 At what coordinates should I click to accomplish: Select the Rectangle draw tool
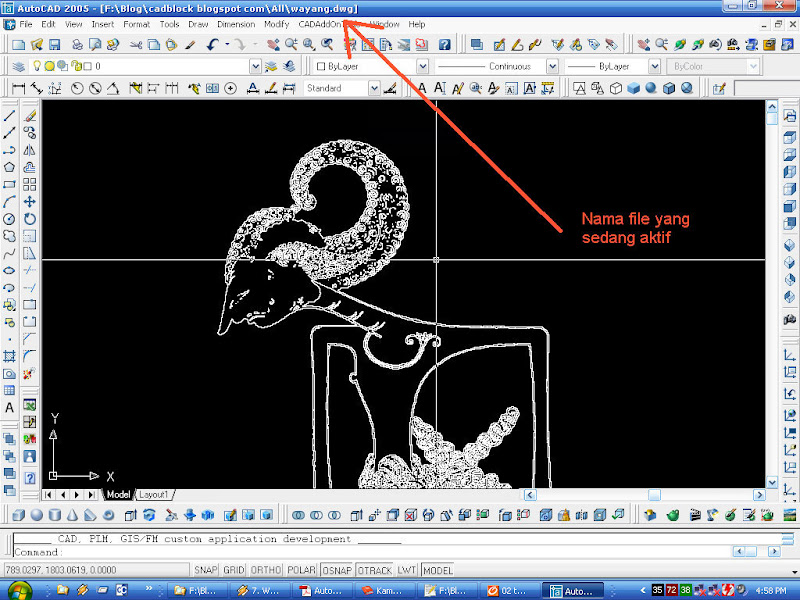tap(9, 185)
